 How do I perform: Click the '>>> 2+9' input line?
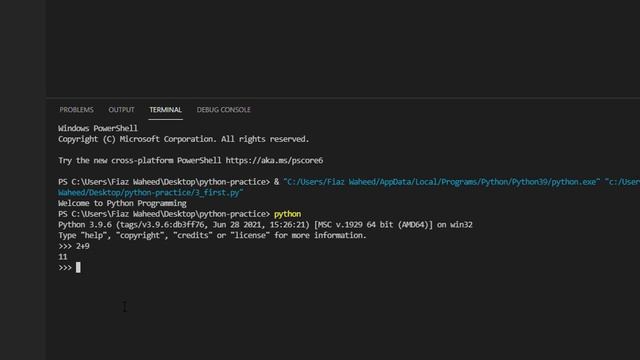click(74, 246)
